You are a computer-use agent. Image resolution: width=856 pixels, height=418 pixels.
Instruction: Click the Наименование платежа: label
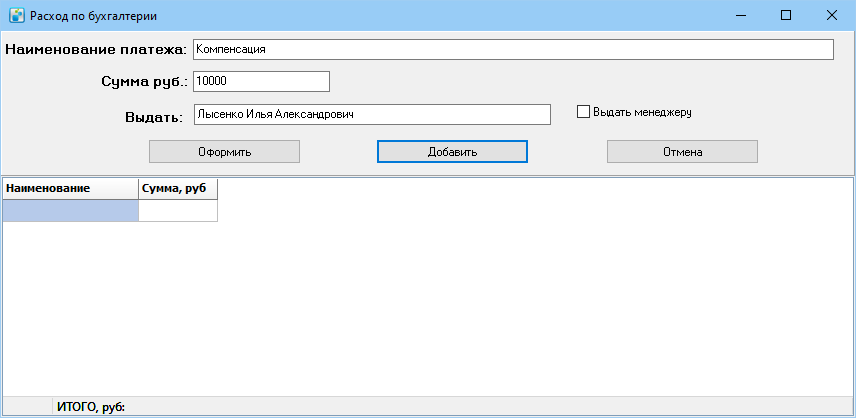(x=96, y=50)
